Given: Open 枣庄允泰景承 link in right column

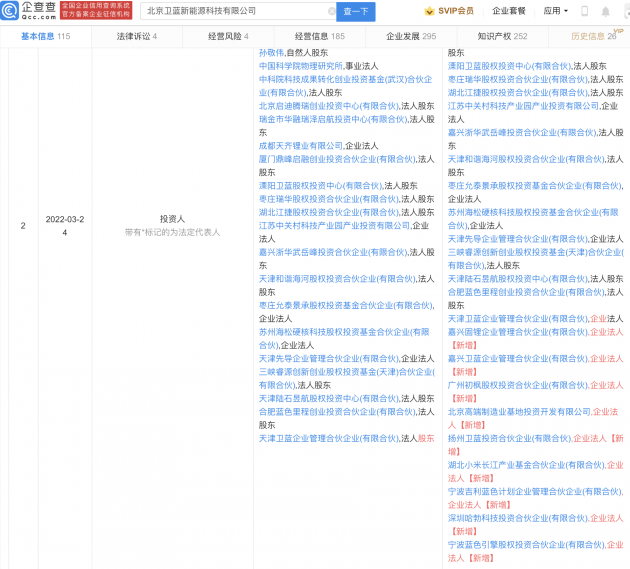Looking at the screenshot, I should [x=535, y=185].
